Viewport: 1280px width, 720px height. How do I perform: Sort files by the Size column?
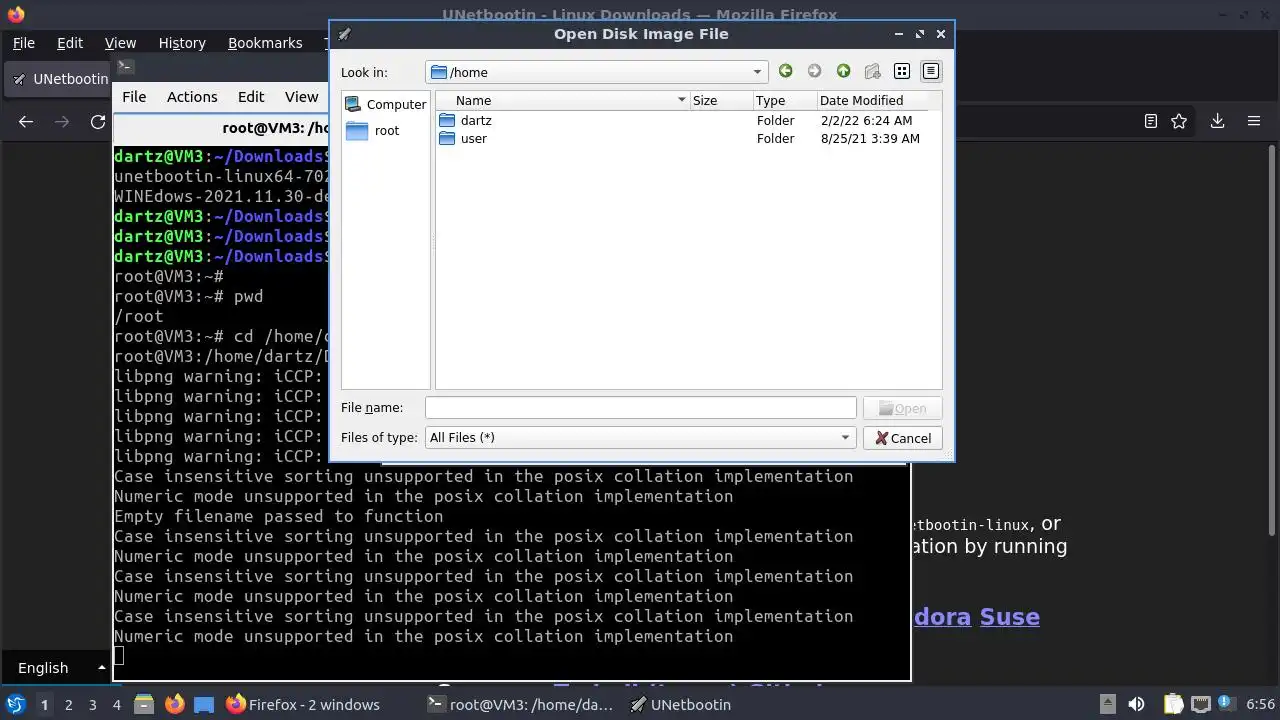tap(721, 100)
